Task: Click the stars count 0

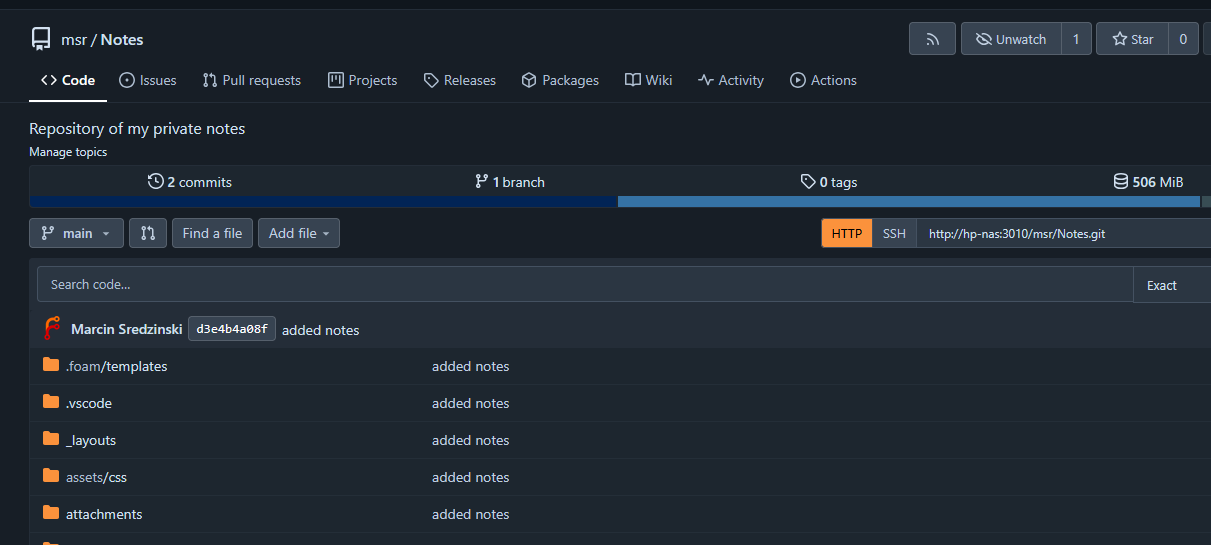Action: [1183, 39]
